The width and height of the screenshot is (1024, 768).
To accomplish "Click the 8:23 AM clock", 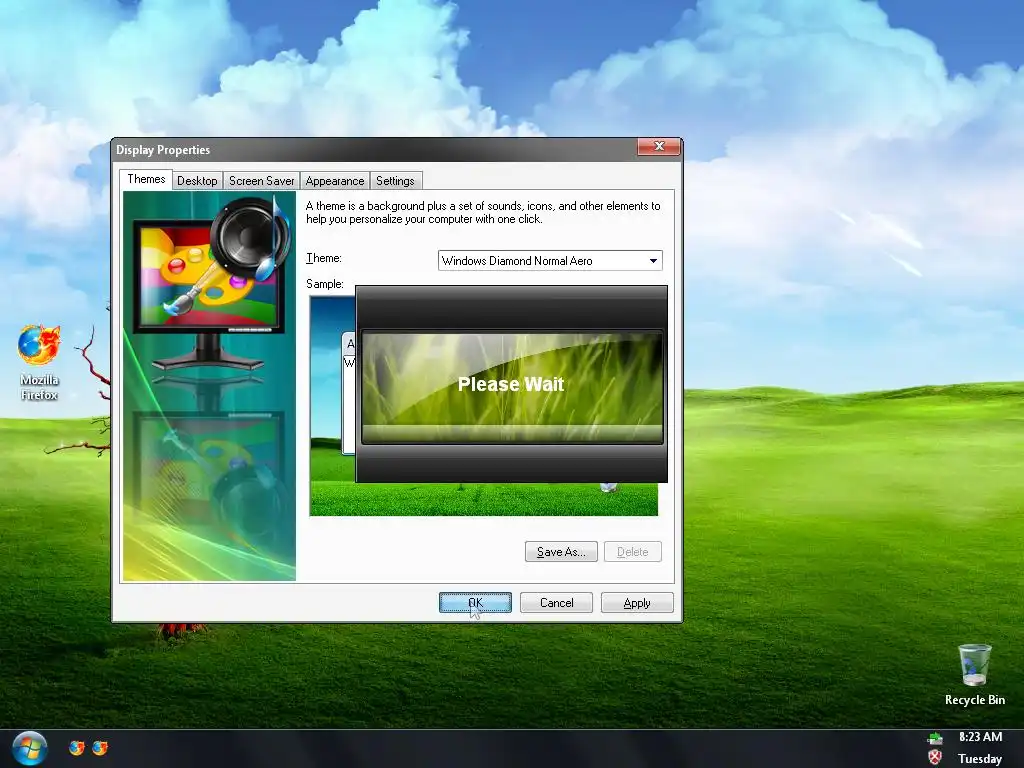I will point(980,737).
